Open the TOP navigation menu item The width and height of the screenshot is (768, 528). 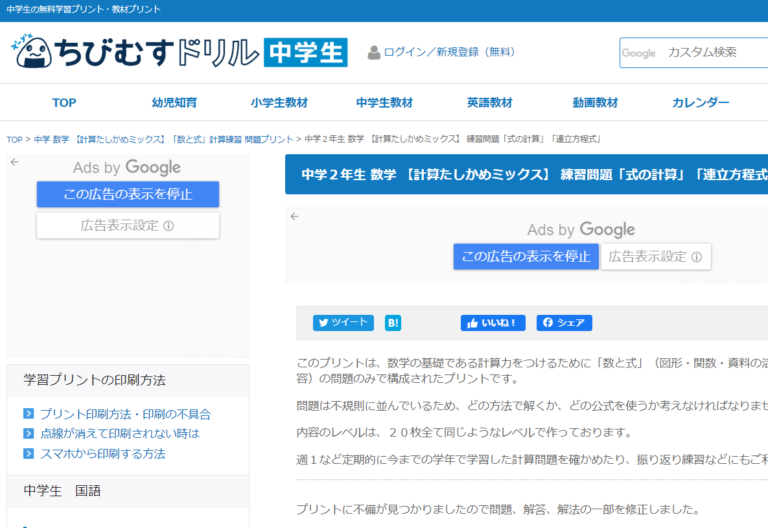64,102
